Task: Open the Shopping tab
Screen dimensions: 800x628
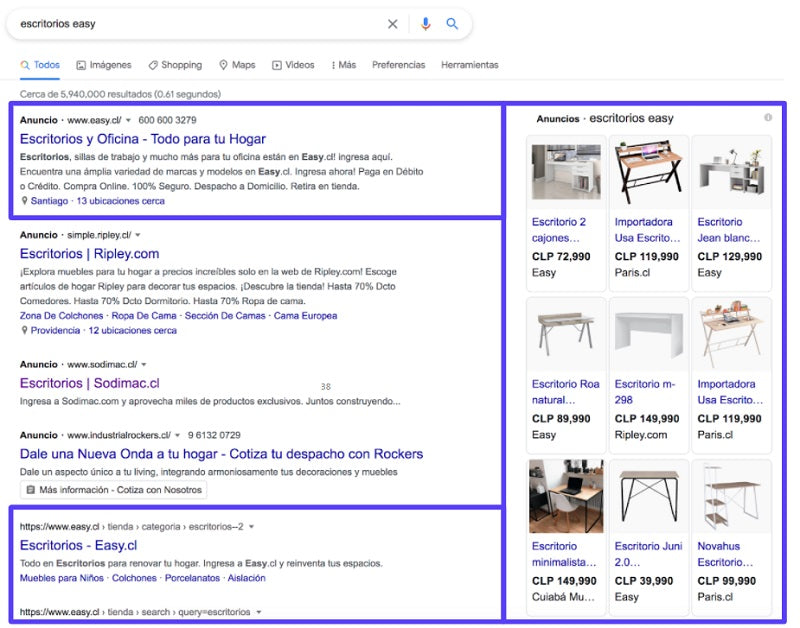Action: (175, 65)
